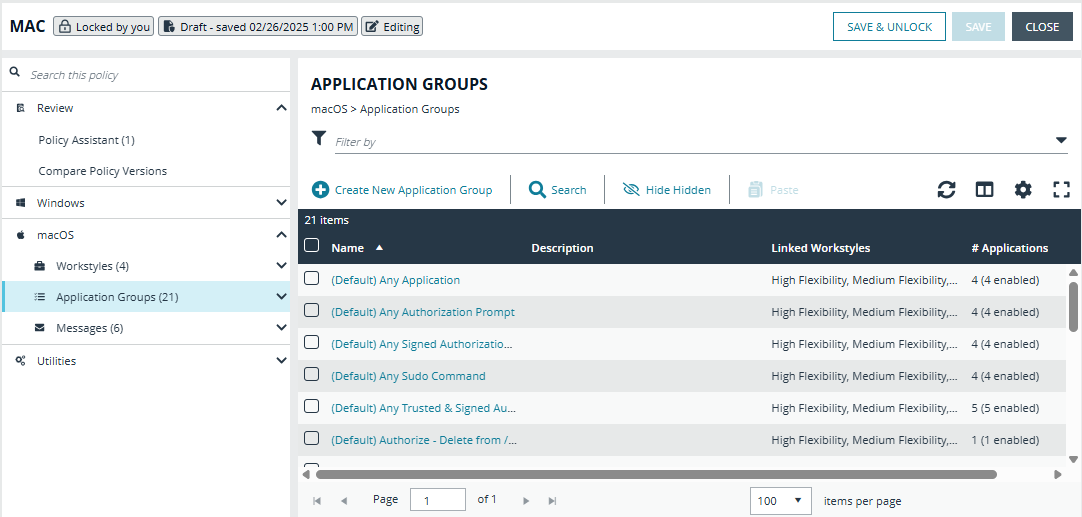Check the Any Signed Authorization row
Image resolution: width=1082 pixels, height=517 pixels.
click(x=312, y=342)
